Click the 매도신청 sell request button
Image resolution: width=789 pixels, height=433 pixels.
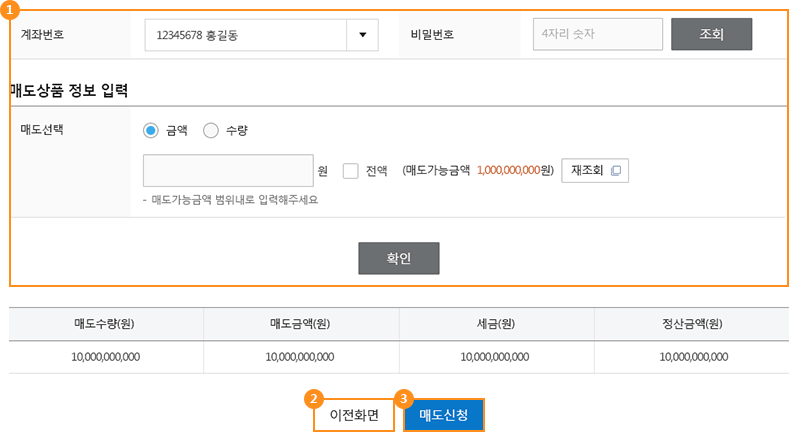(x=444, y=415)
